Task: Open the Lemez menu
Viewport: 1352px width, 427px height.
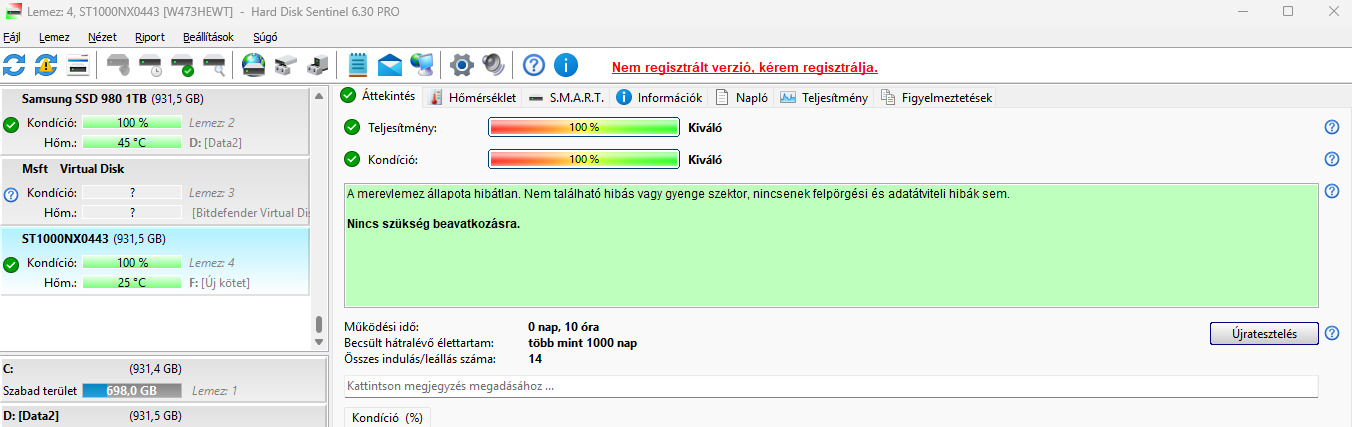Action: pos(54,37)
